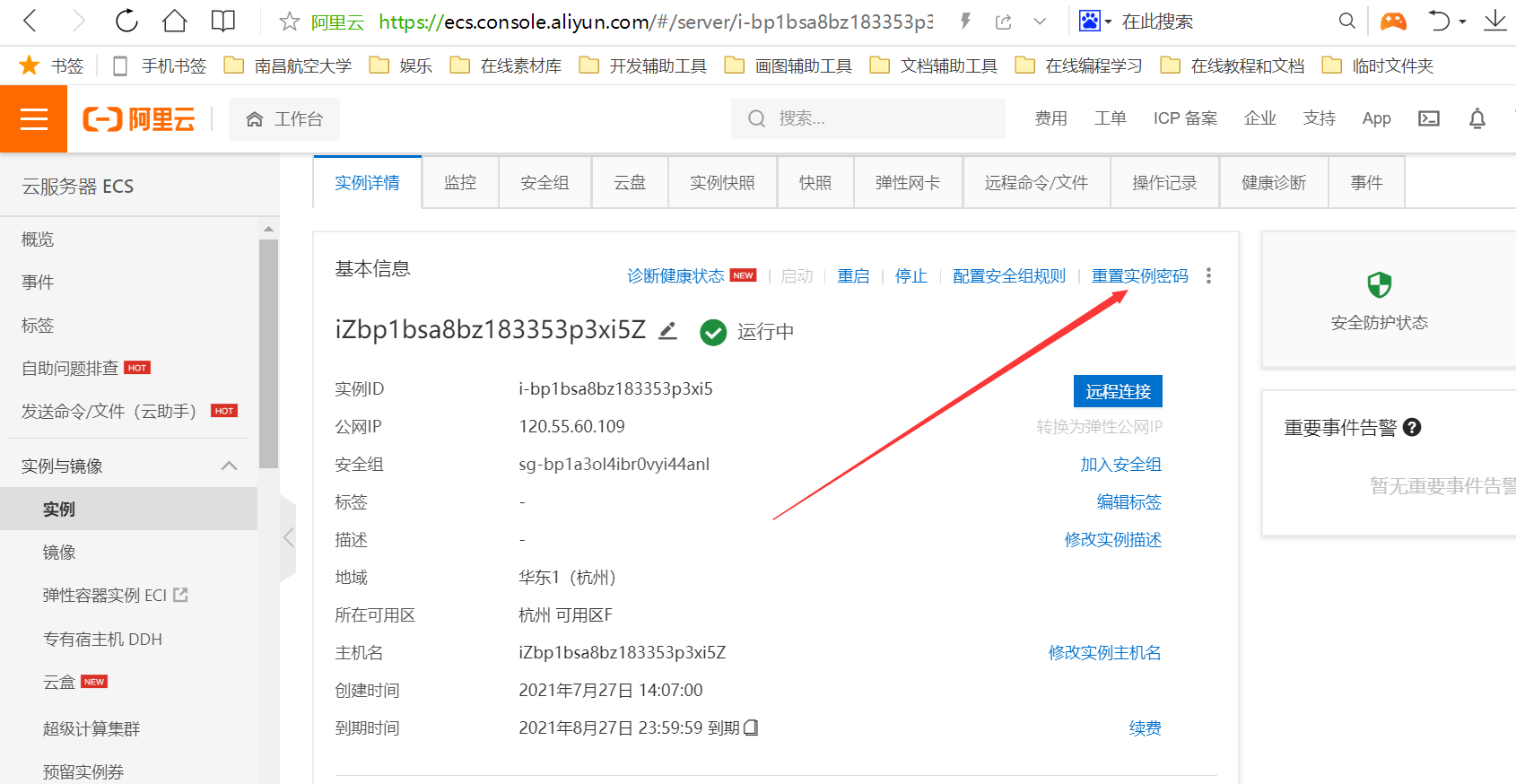
Task: Click the 续费 renewal link
Action: pos(1145,728)
